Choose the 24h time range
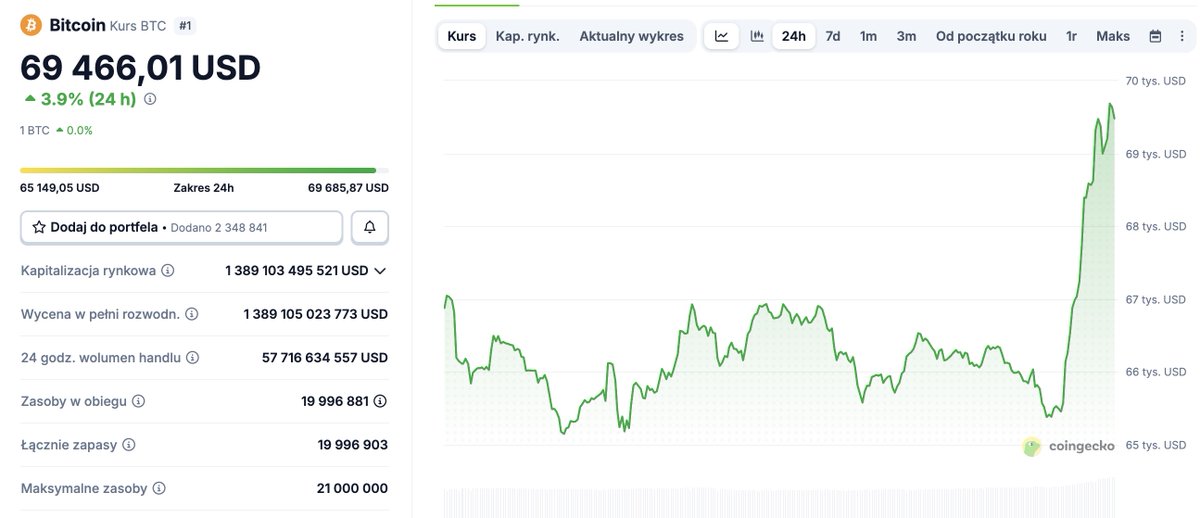Image resolution: width=1200 pixels, height=518 pixels. [794, 36]
